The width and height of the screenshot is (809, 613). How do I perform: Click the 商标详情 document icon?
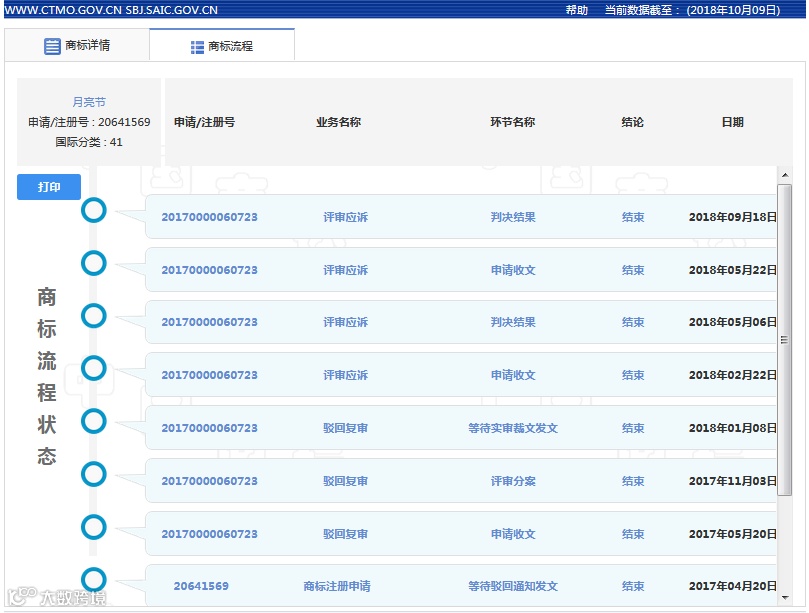52,46
